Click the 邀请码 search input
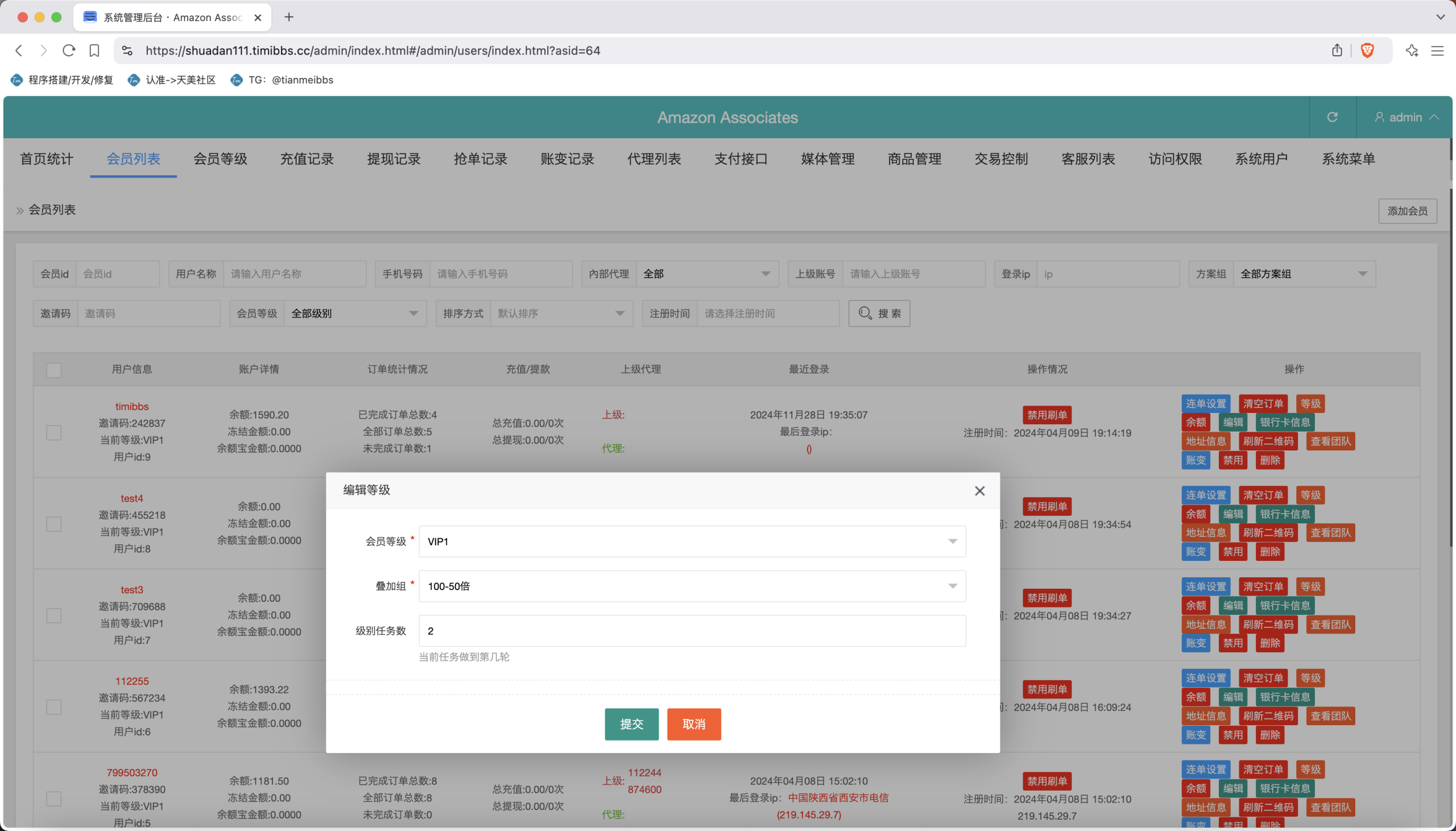 tap(149, 313)
